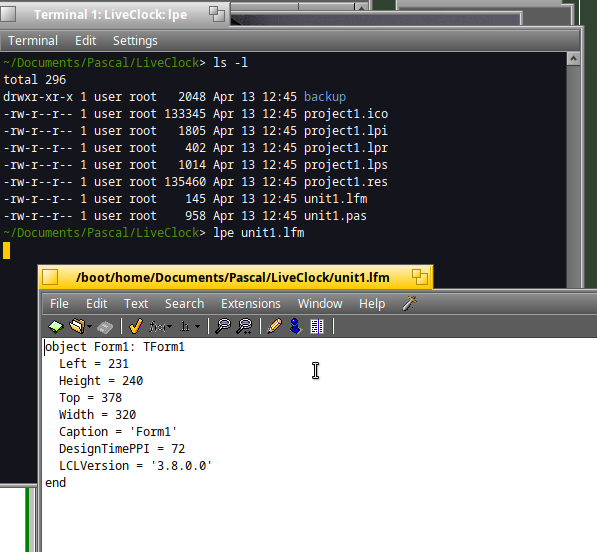The image size is (597, 552).
Task: Click the tools icon beside the Help menu
Action: [x=409, y=303]
